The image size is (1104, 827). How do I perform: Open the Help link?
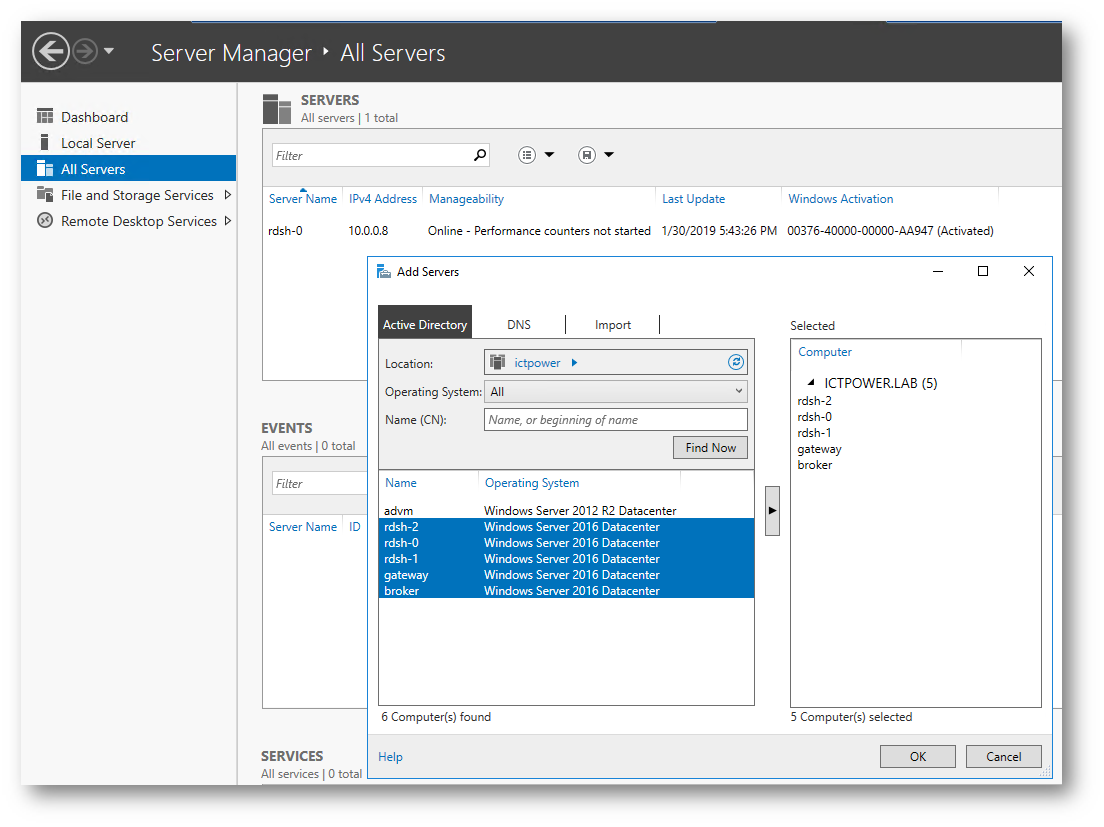(x=390, y=757)
